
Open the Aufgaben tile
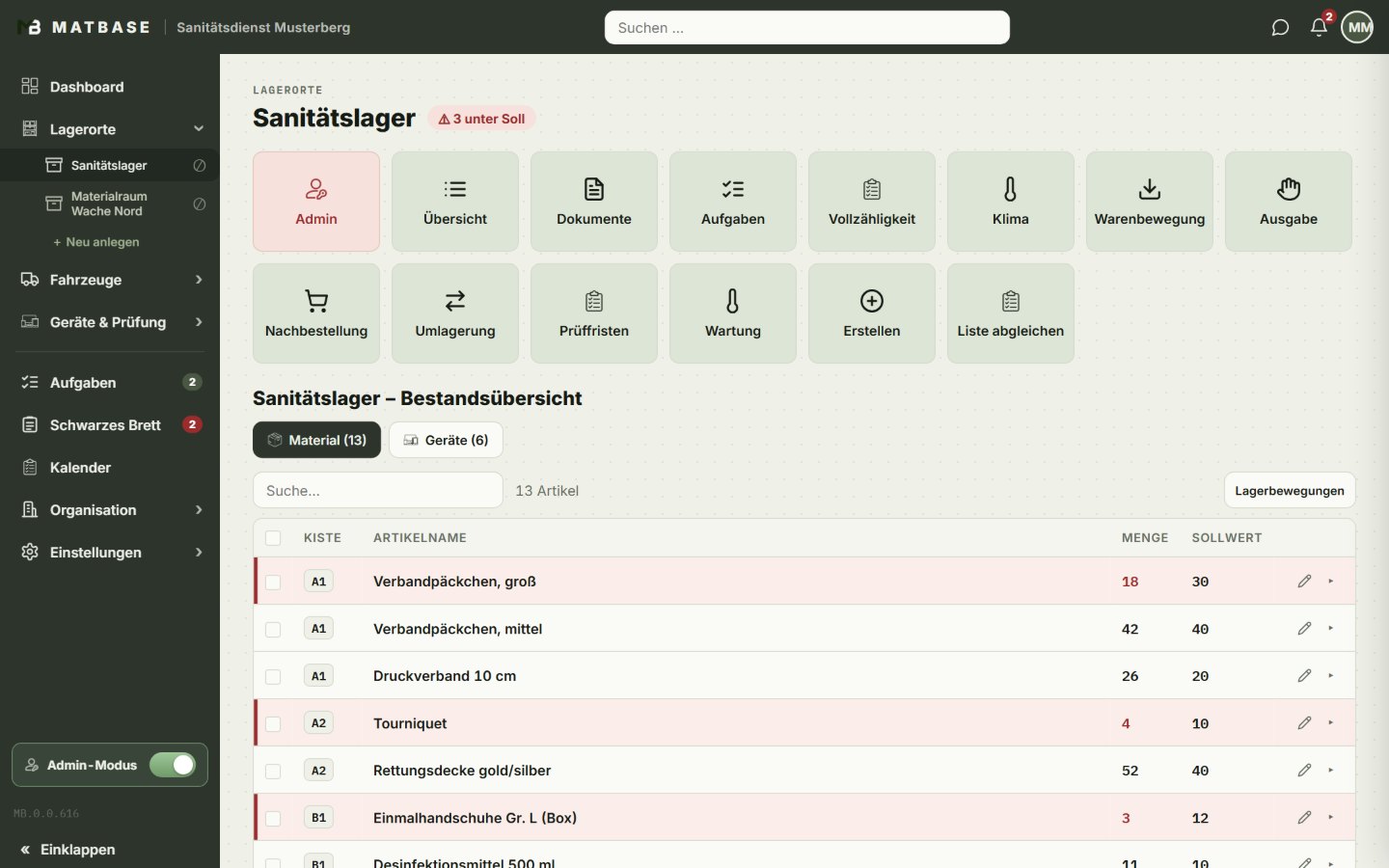click(733, 202)
